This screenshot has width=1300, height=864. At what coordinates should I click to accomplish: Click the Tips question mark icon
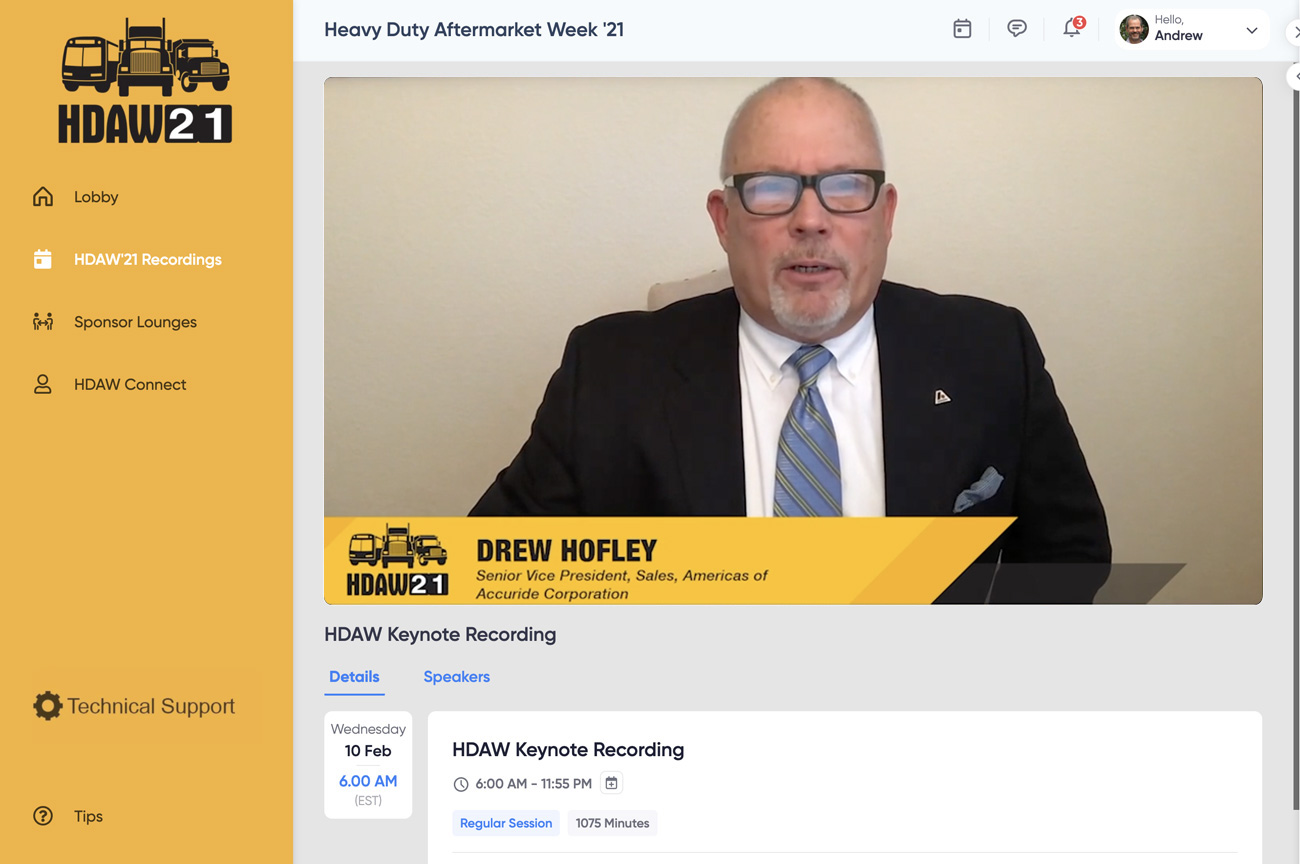pyautogui.click(x=43, y=816)
